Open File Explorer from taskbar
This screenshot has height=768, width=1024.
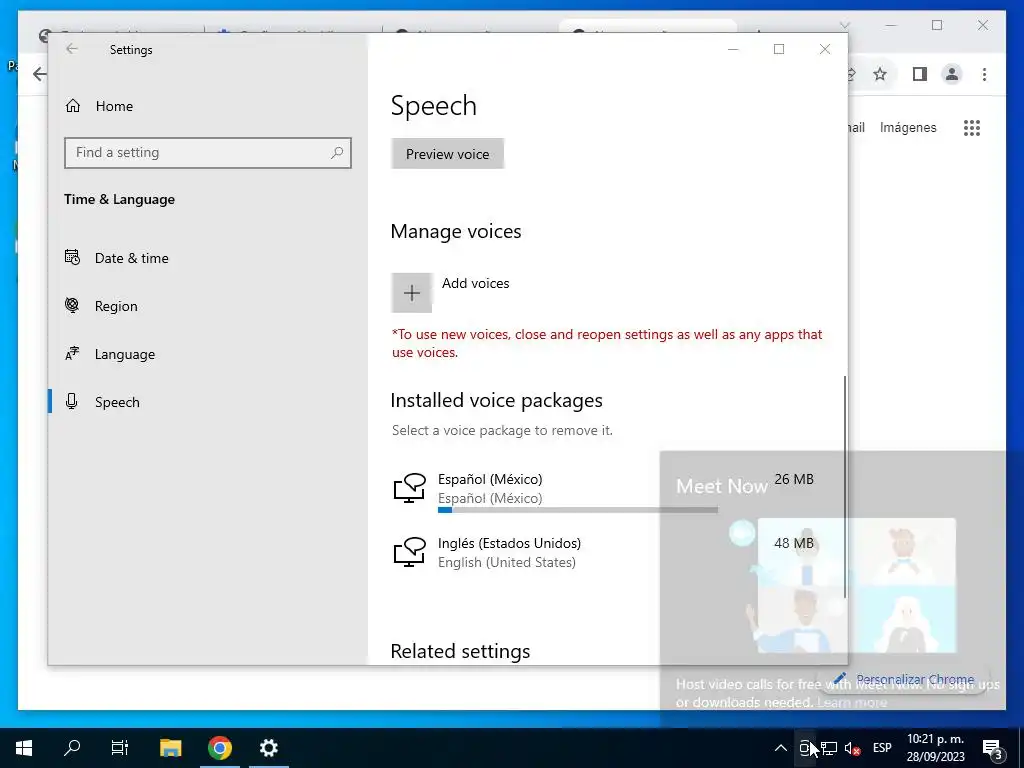point(170,748)
